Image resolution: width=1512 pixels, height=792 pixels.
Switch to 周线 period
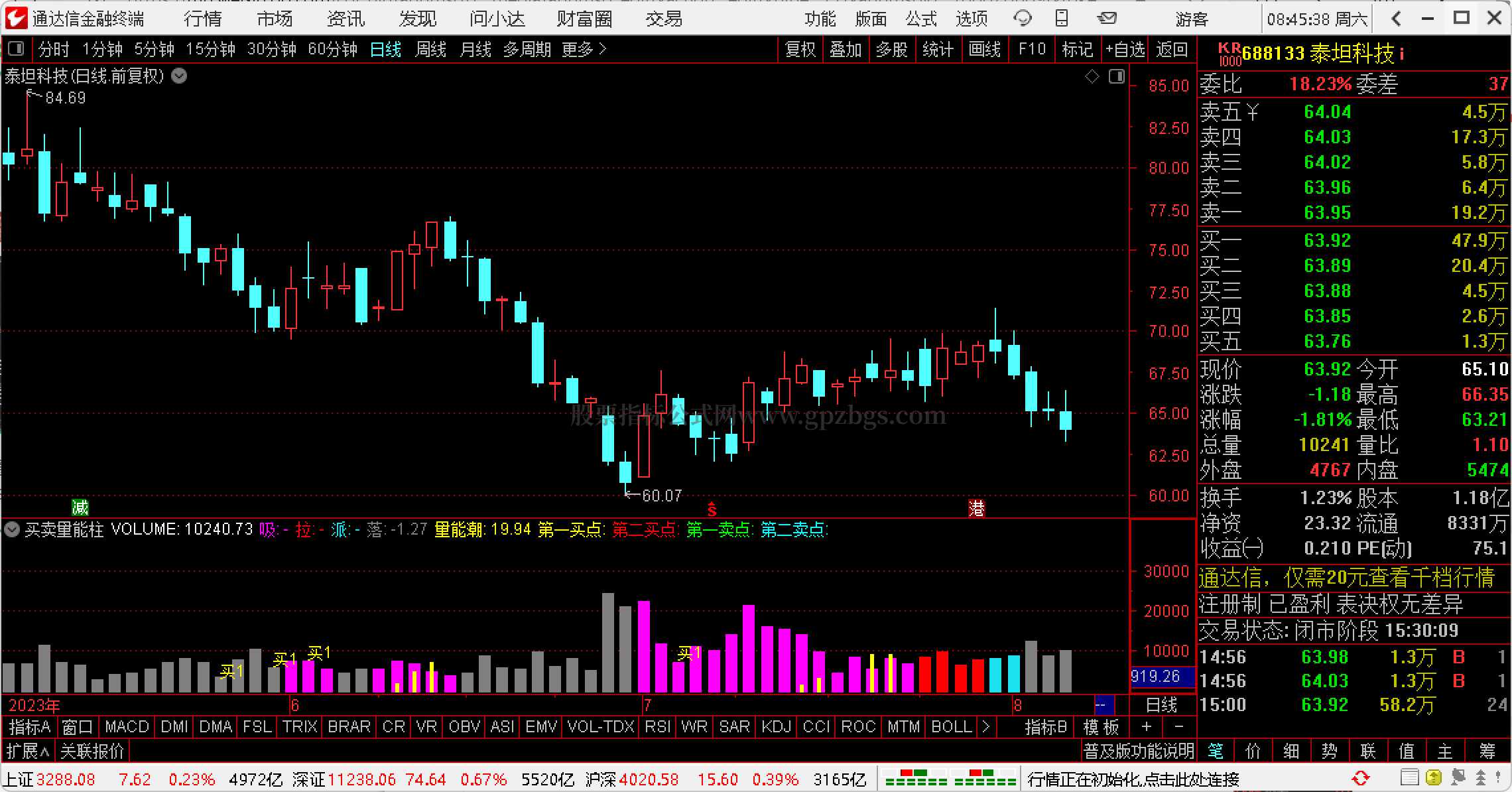[x=430, y=49]
